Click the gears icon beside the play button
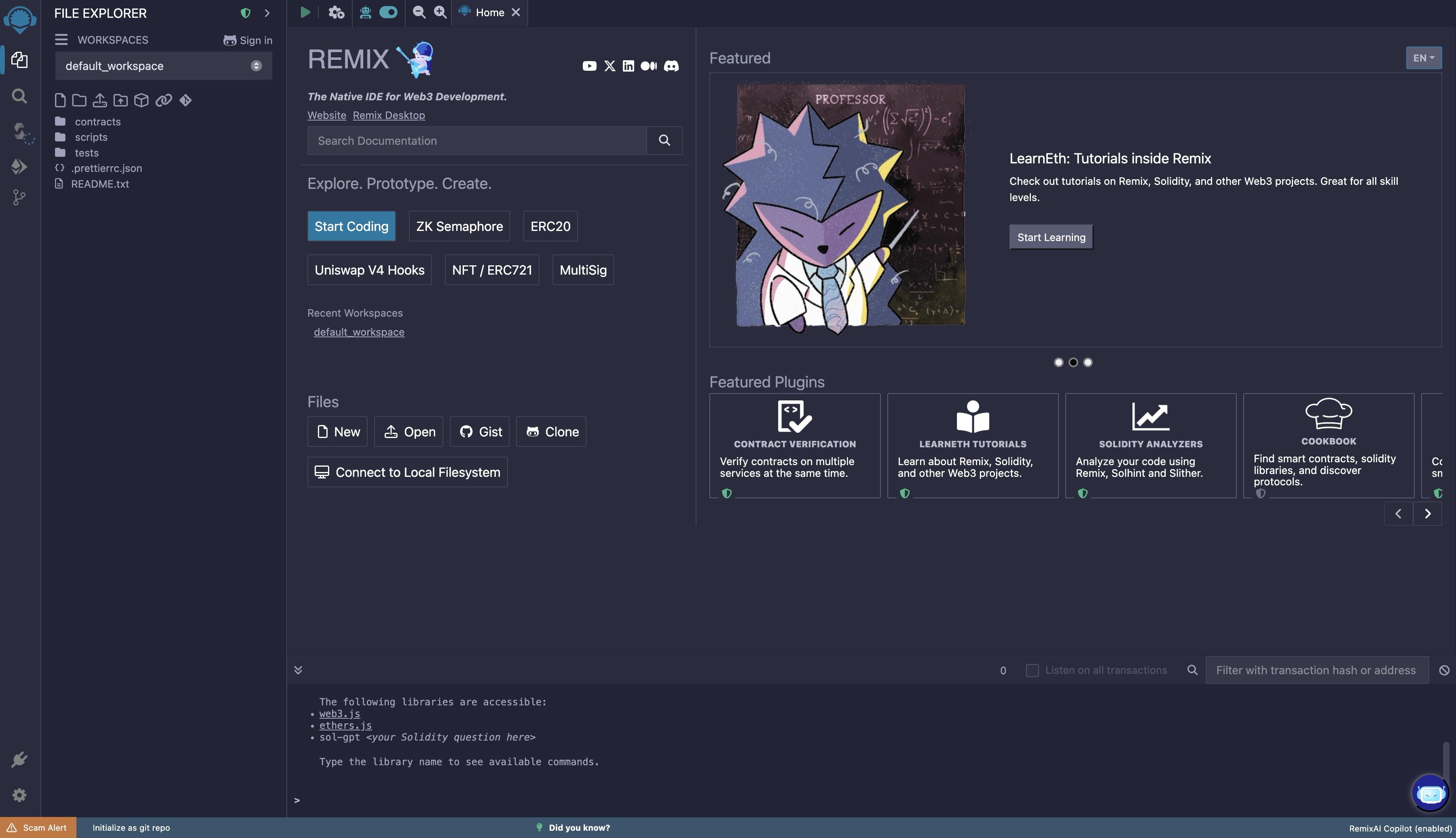 [336, 12]
